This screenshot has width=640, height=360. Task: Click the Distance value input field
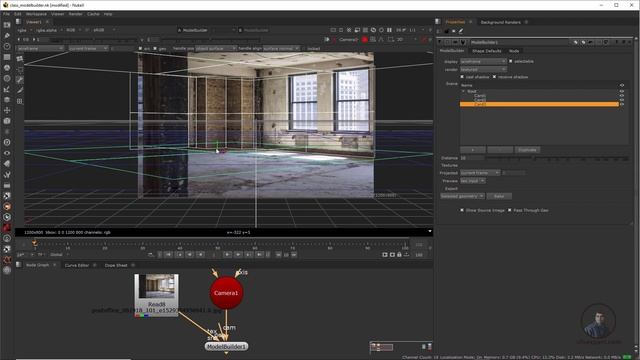472,158
